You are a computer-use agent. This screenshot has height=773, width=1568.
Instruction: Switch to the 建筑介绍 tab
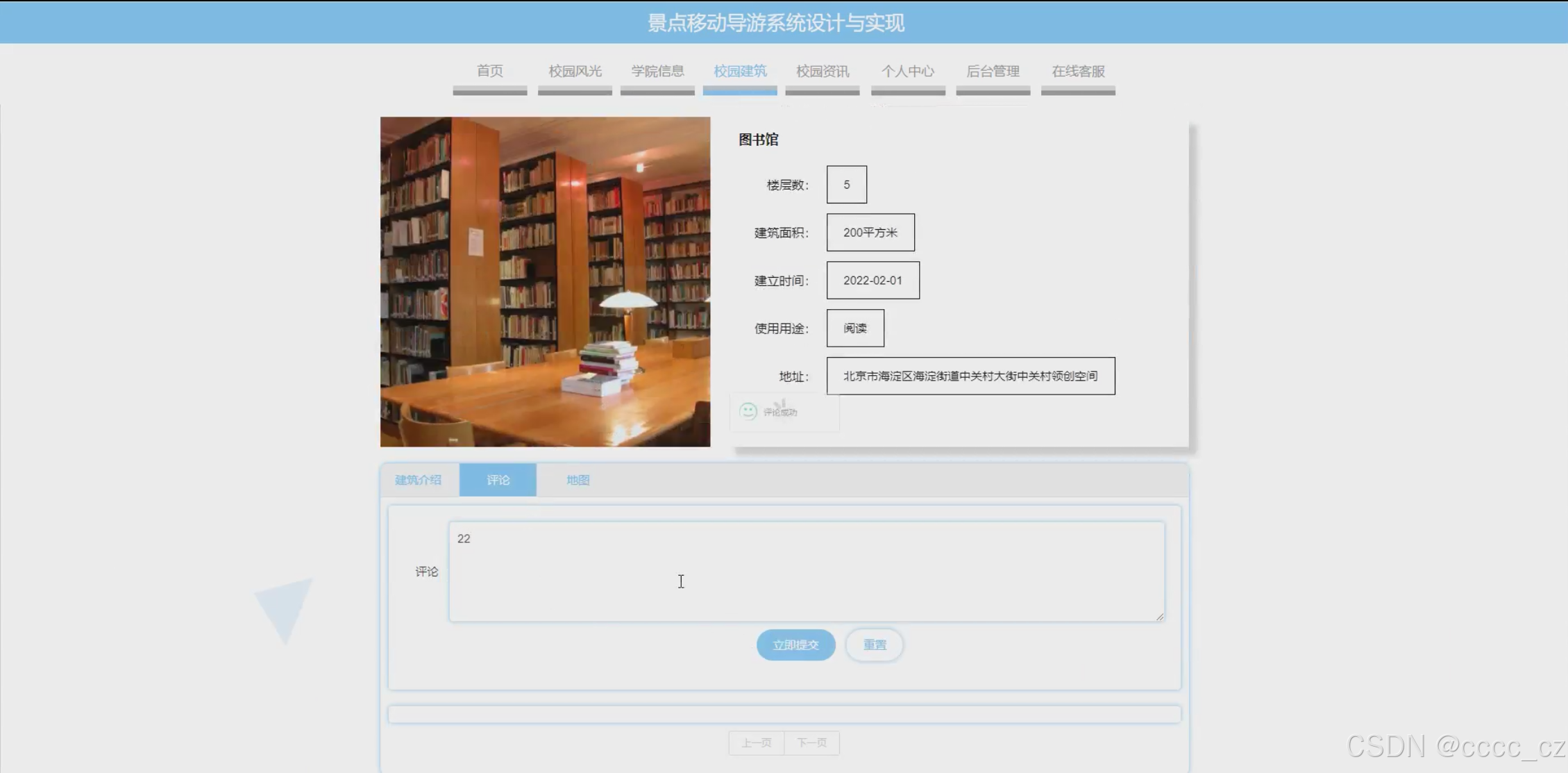[418, 480]
